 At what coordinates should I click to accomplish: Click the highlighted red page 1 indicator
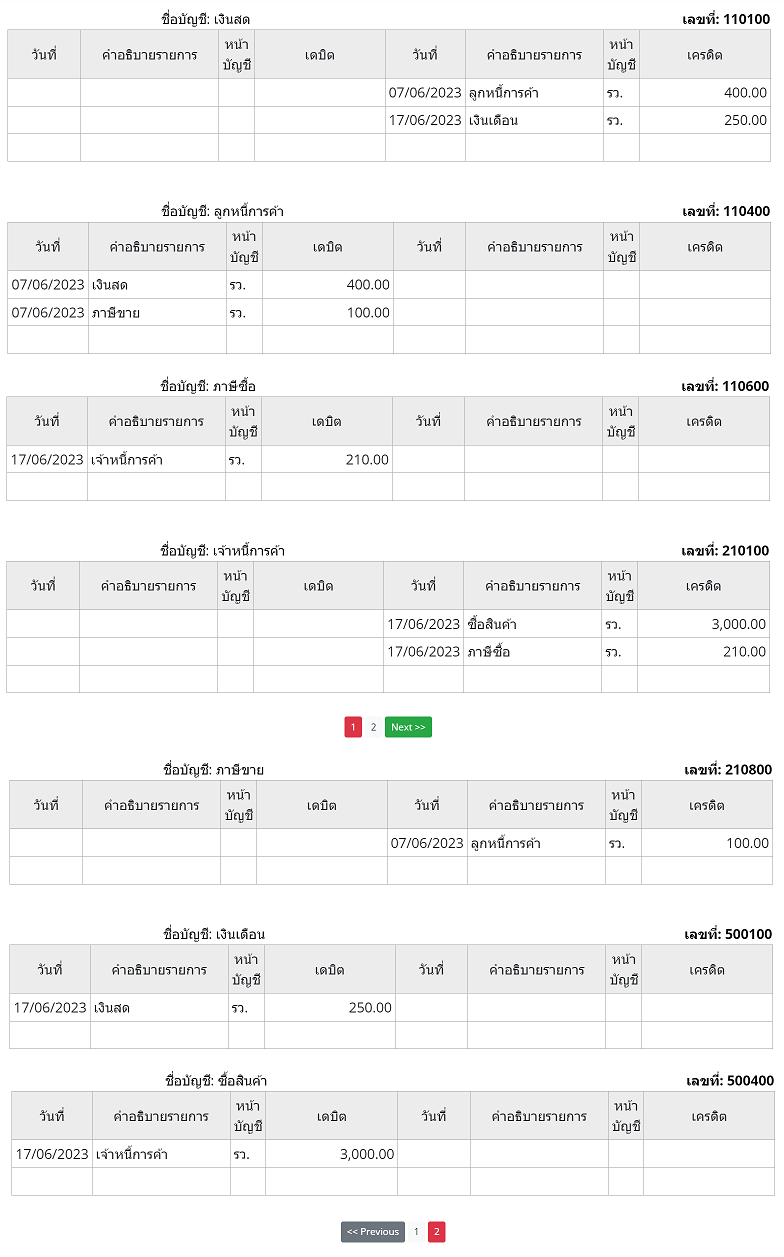(353, 727)
